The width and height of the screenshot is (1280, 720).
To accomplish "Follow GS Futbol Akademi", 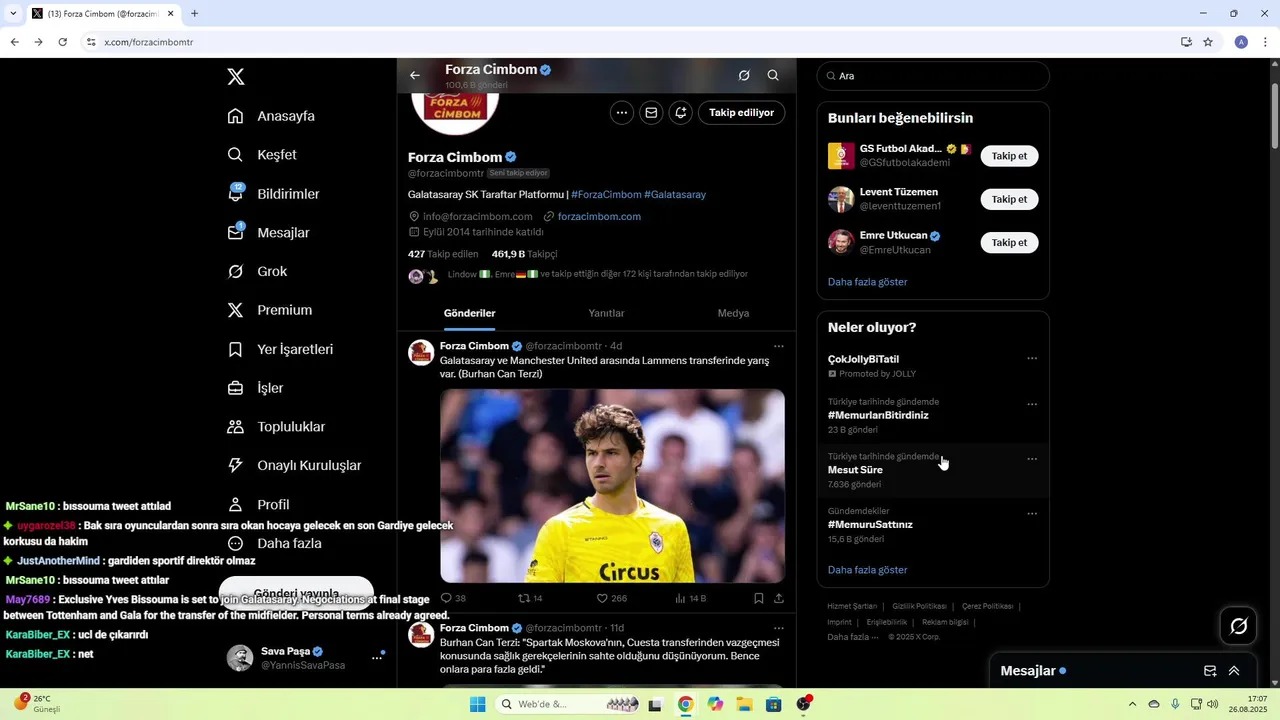I will point(1009,156).
